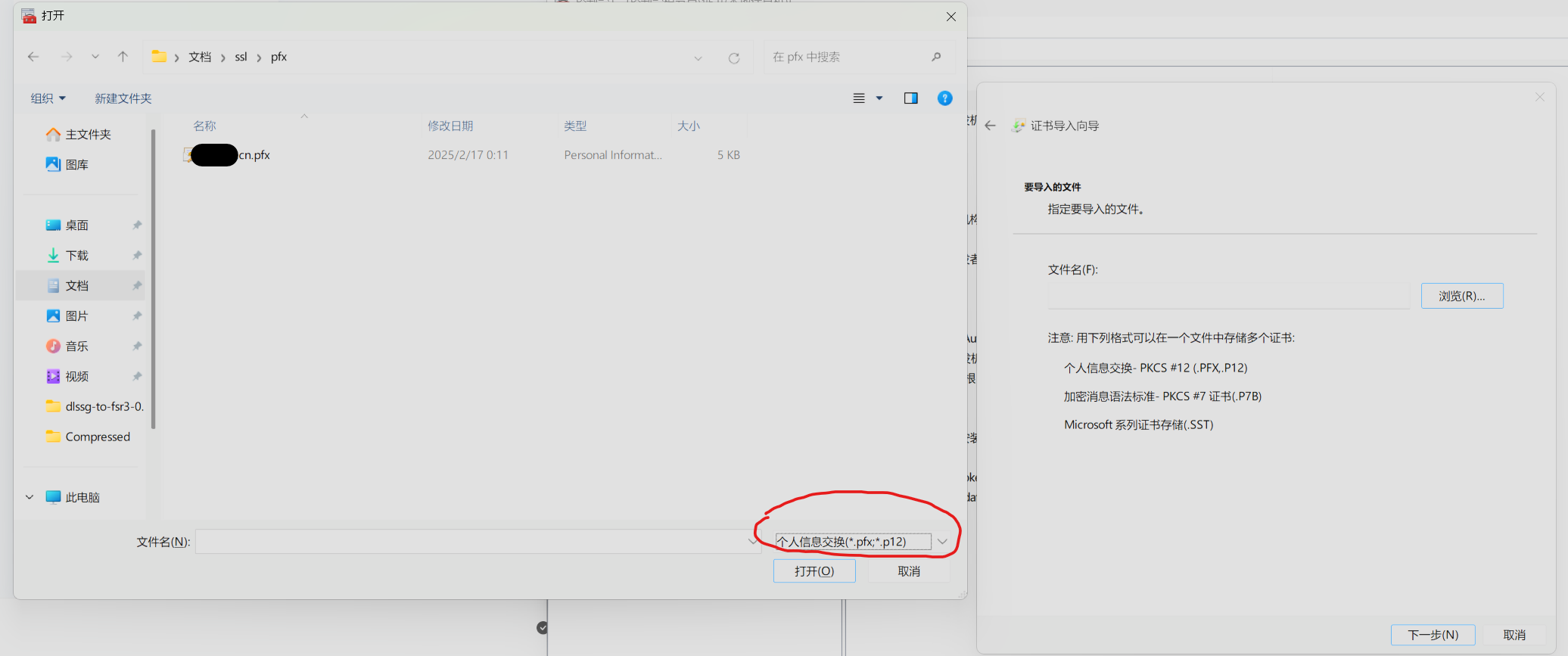Close the certificate import wizard window
1568x656 pixels.
pyautogui.click(x=1539, y=97)
